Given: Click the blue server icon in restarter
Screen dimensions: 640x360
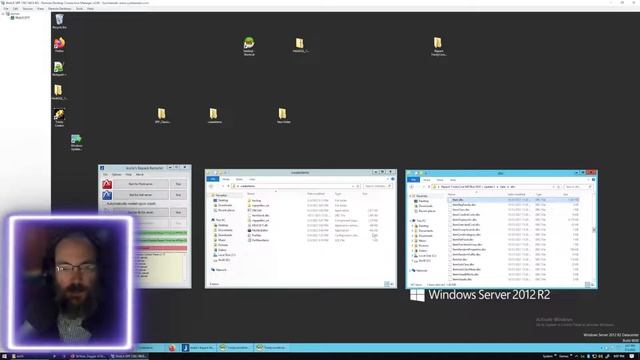Looking at the screenshot, I should pos(107,195).
